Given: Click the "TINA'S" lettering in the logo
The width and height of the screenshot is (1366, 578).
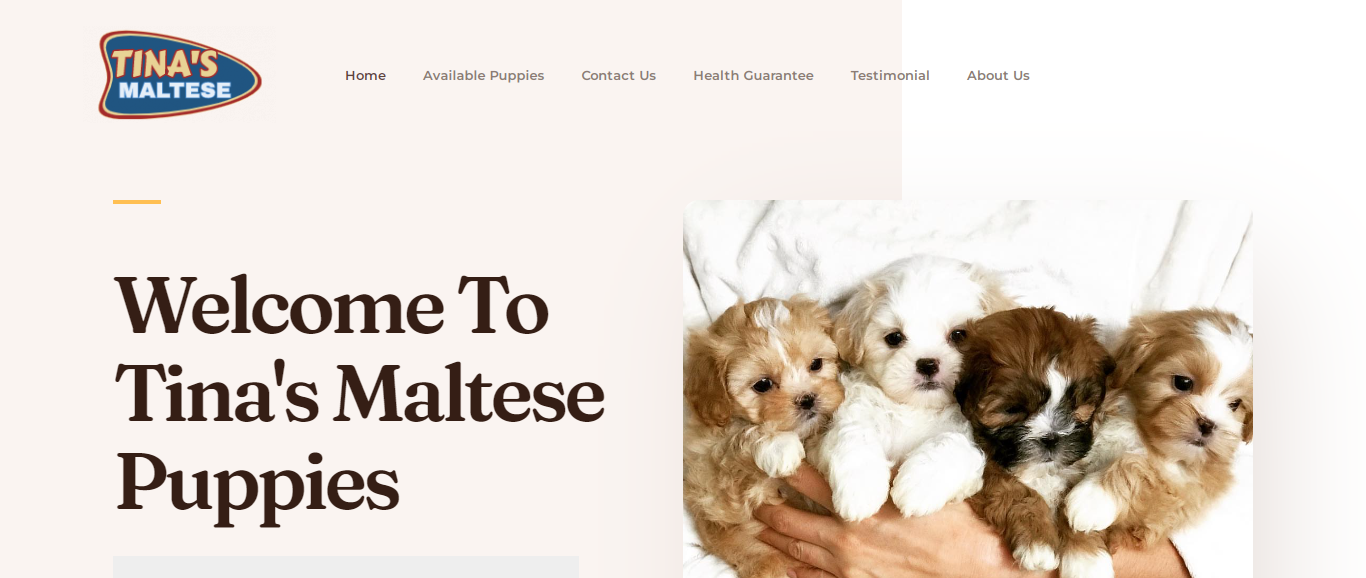Looking at the screenshot, I should (x=165, y=63).
